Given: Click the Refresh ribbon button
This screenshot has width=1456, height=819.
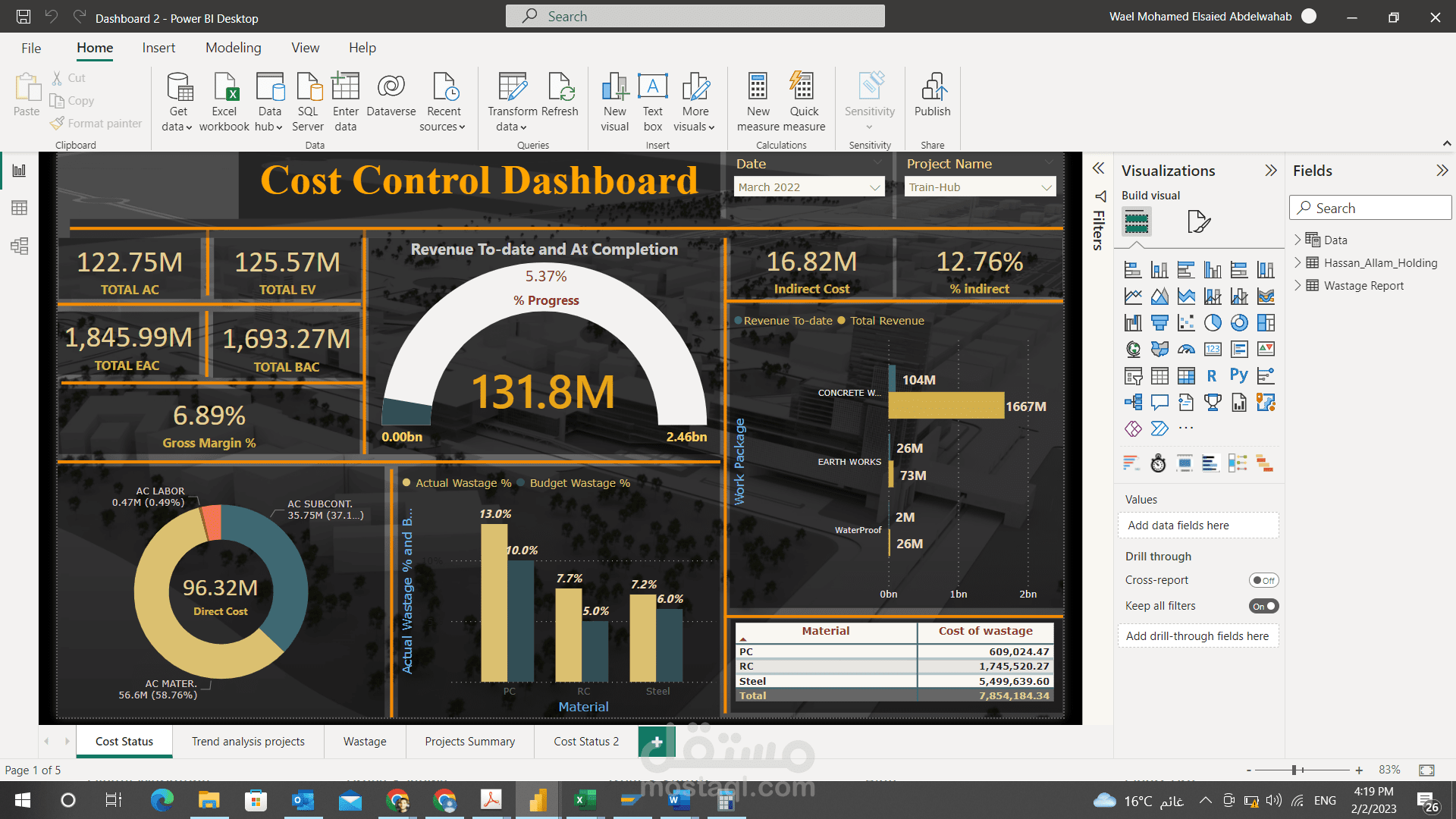Looking at the screenshot, I should tap(560, 96).
